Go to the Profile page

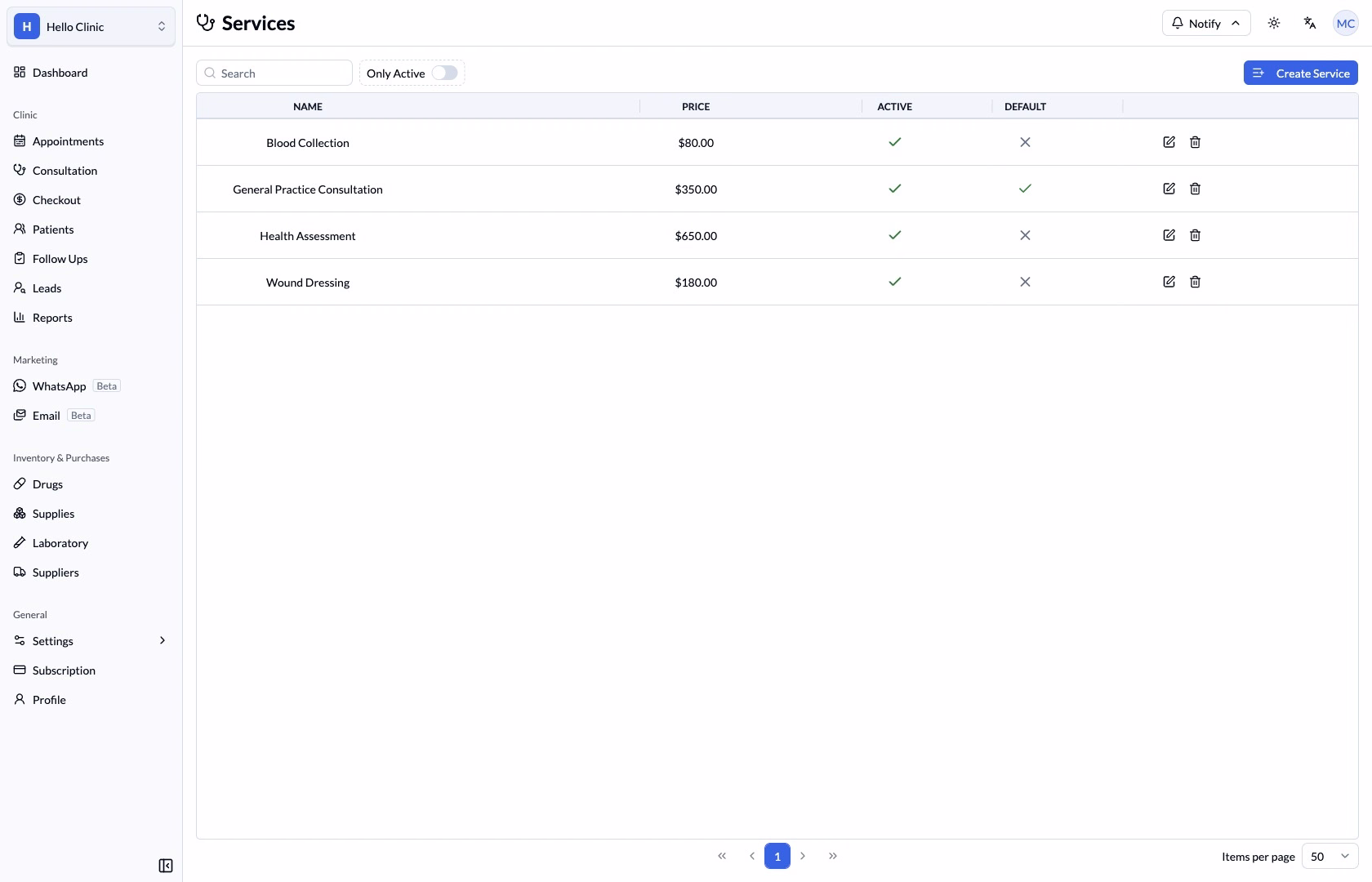[x=91, y=700]
